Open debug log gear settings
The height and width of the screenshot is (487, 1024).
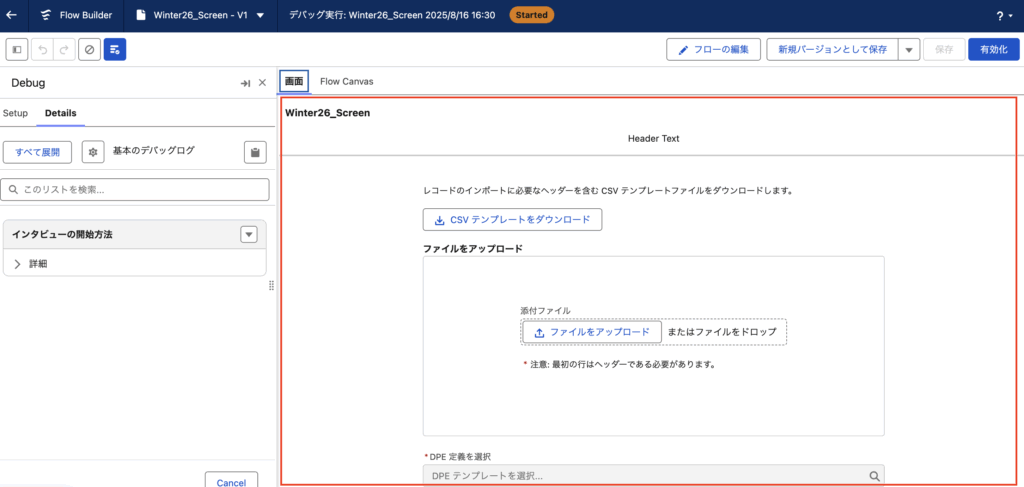tap(93, 152)
